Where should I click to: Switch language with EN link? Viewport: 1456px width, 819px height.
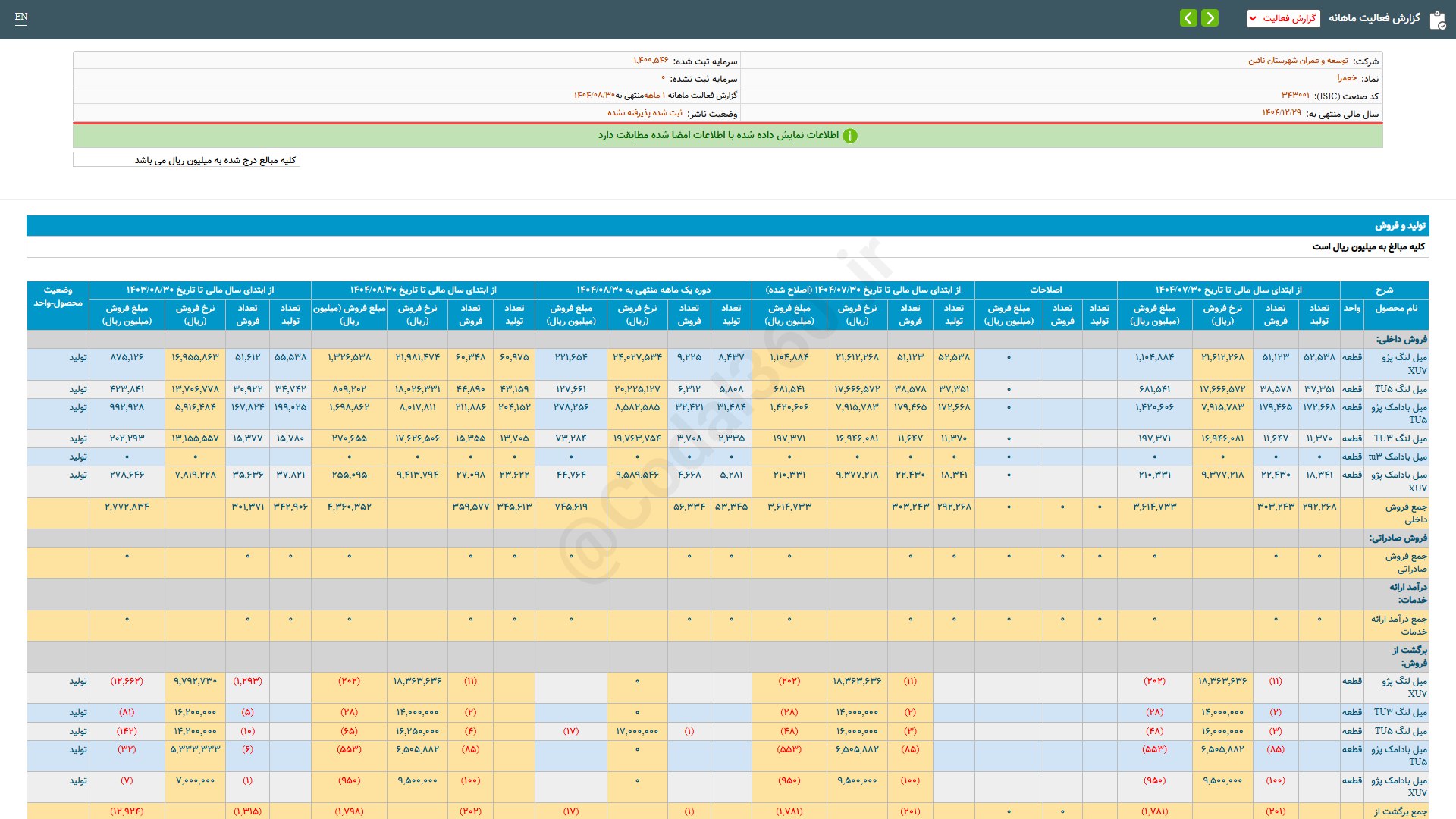(21, 17)
